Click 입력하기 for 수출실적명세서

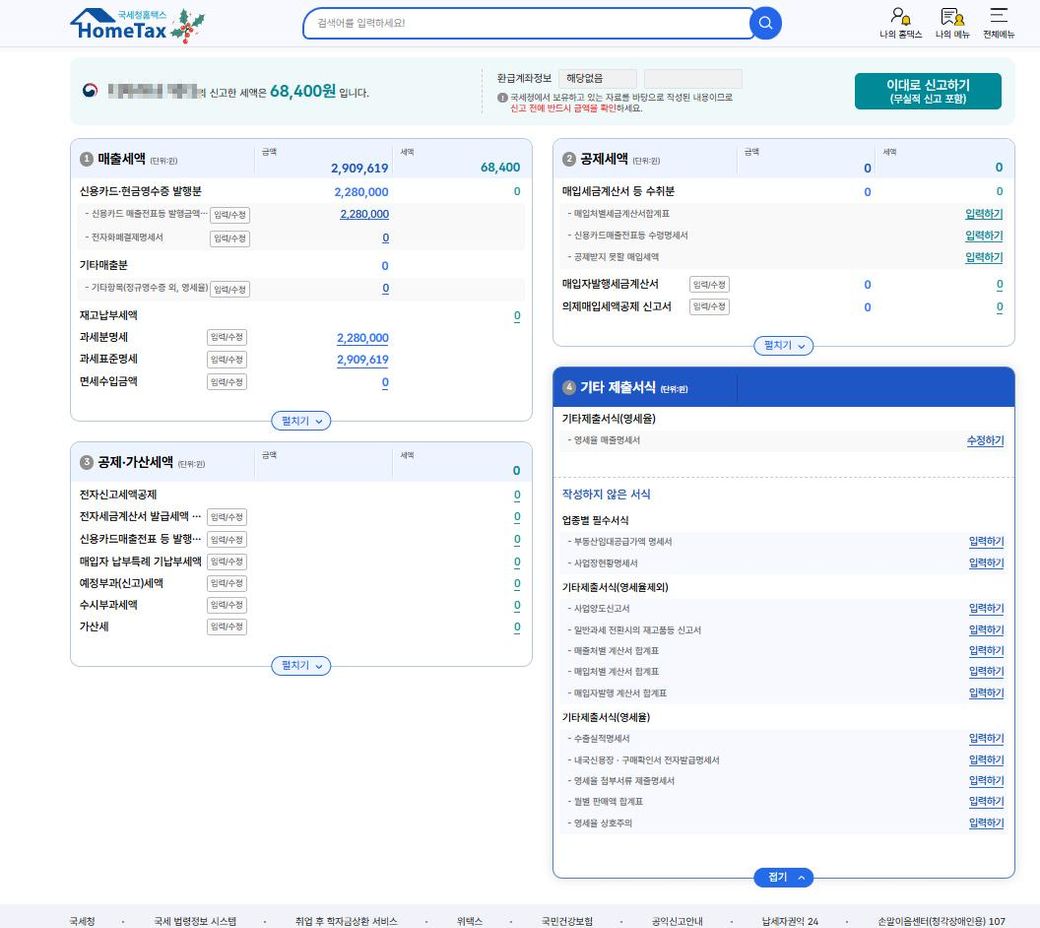coord(985,739)
